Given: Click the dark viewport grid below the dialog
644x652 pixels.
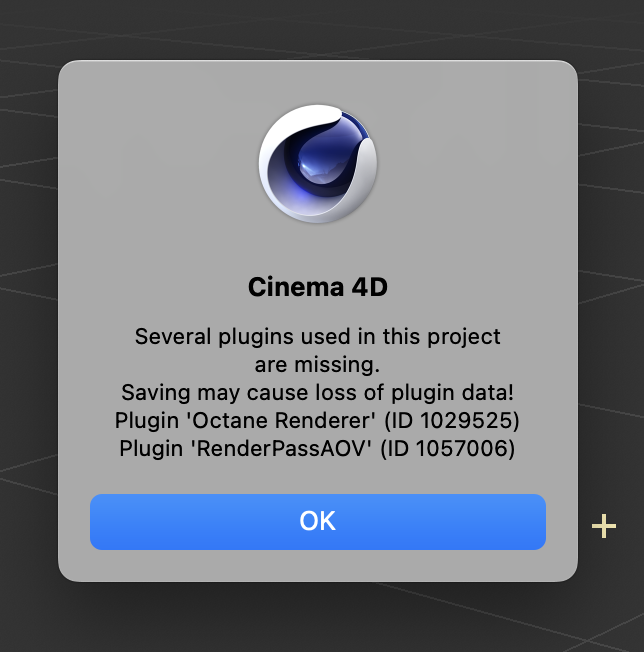Looking at the screenshot, I should (x=318, y=617).
